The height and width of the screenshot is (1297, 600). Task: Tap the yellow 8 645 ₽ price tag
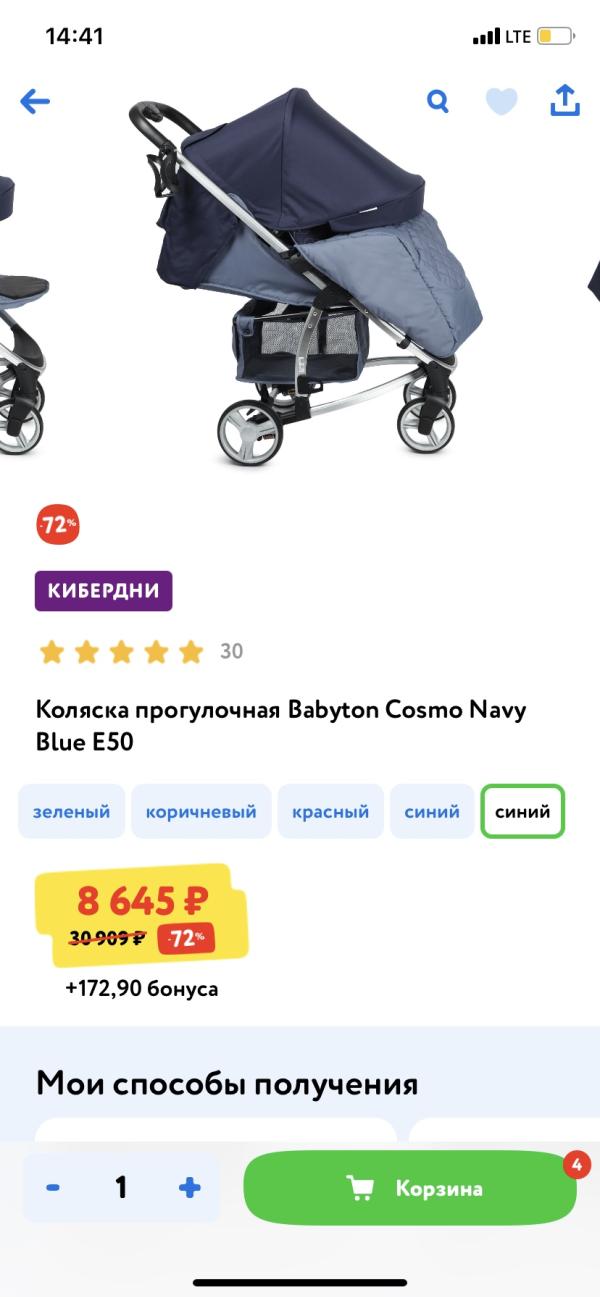tap(142, 916)
